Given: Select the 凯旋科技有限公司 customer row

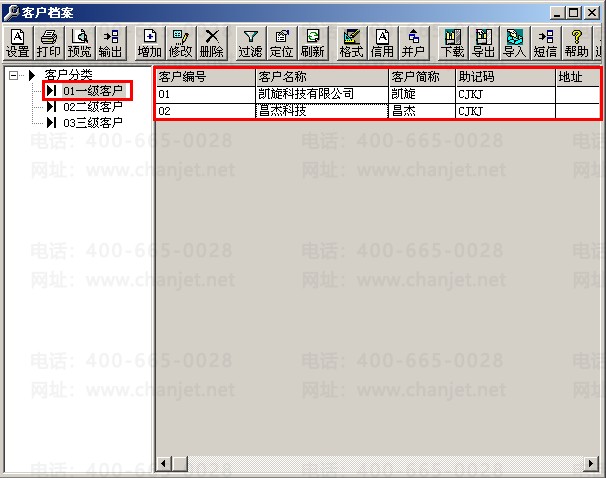Looking at the screenshot, I should pos(378,94).
